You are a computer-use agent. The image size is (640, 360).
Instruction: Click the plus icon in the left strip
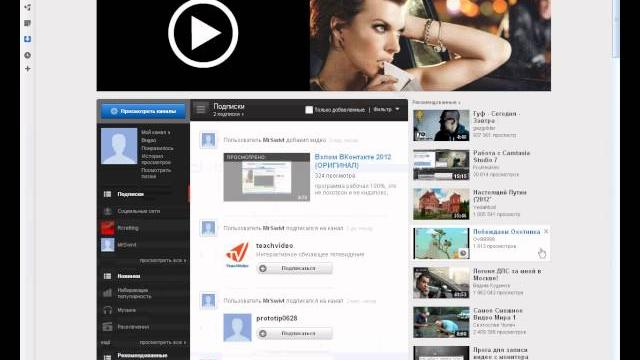coord(27,69)
